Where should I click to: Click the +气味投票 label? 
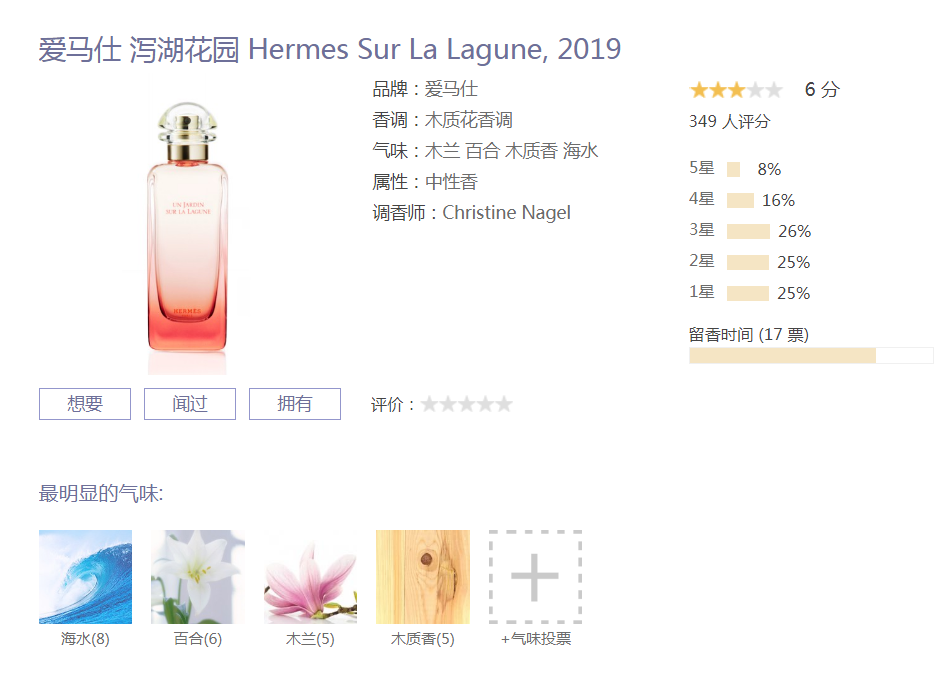536,639
